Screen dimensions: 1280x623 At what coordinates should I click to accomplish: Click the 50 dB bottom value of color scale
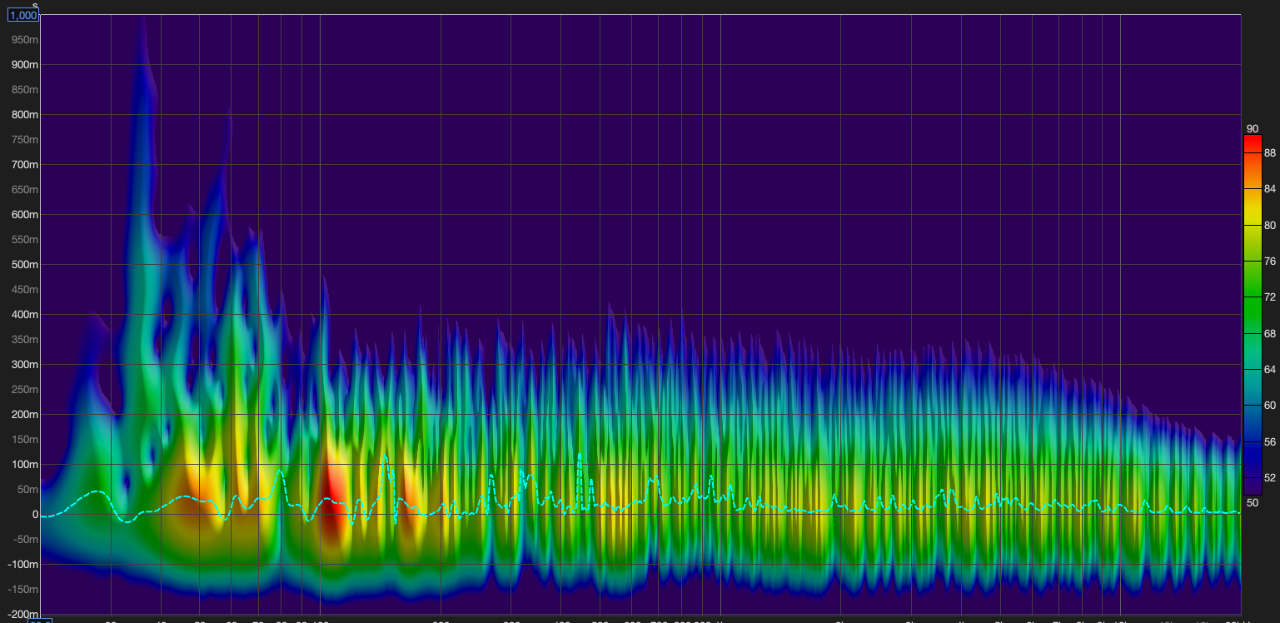coord(1252,501)
